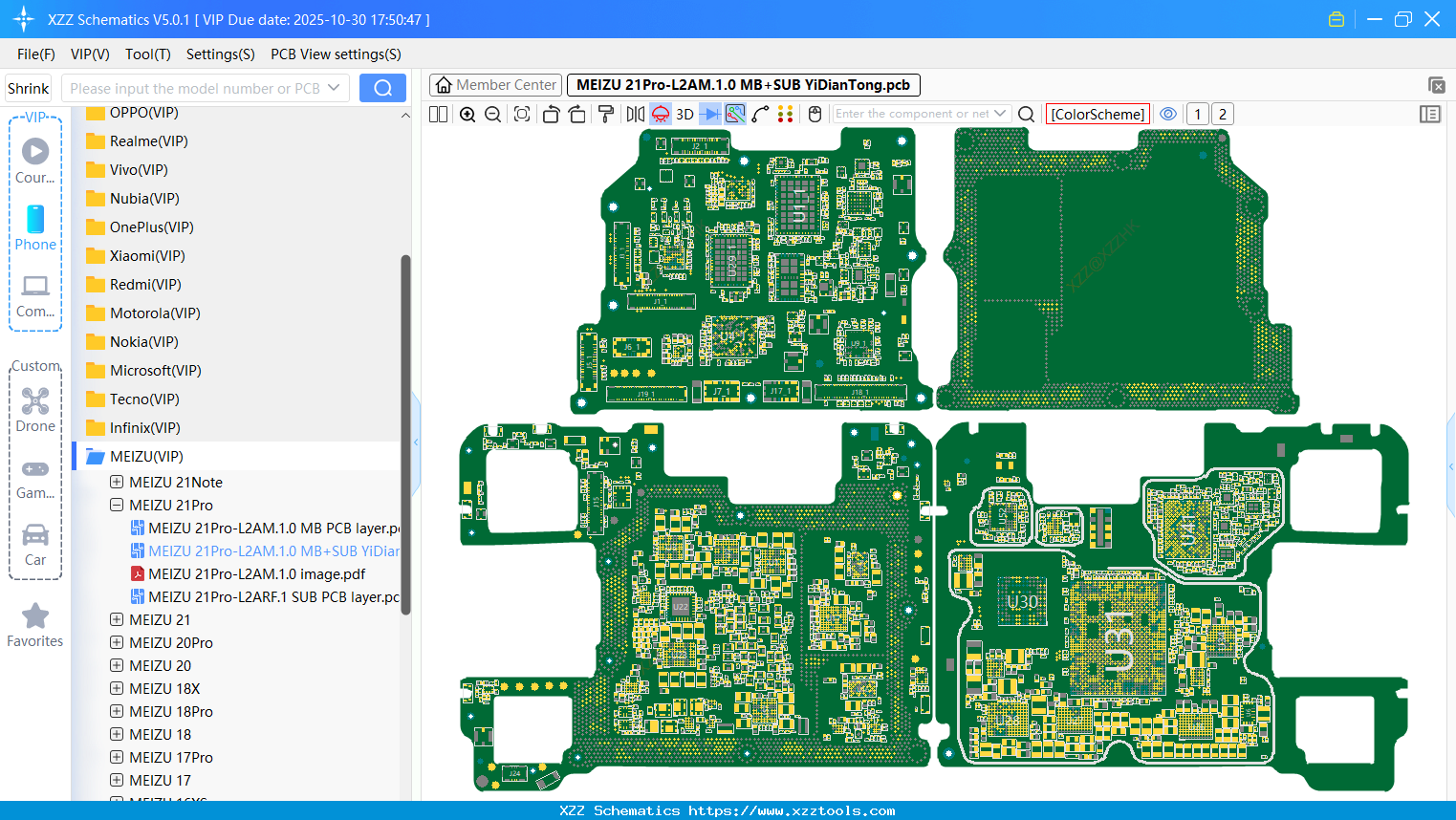This screenshot has height=820, width=1456.
Task: Show layer 2 of the PCB
Action: 1222,114
